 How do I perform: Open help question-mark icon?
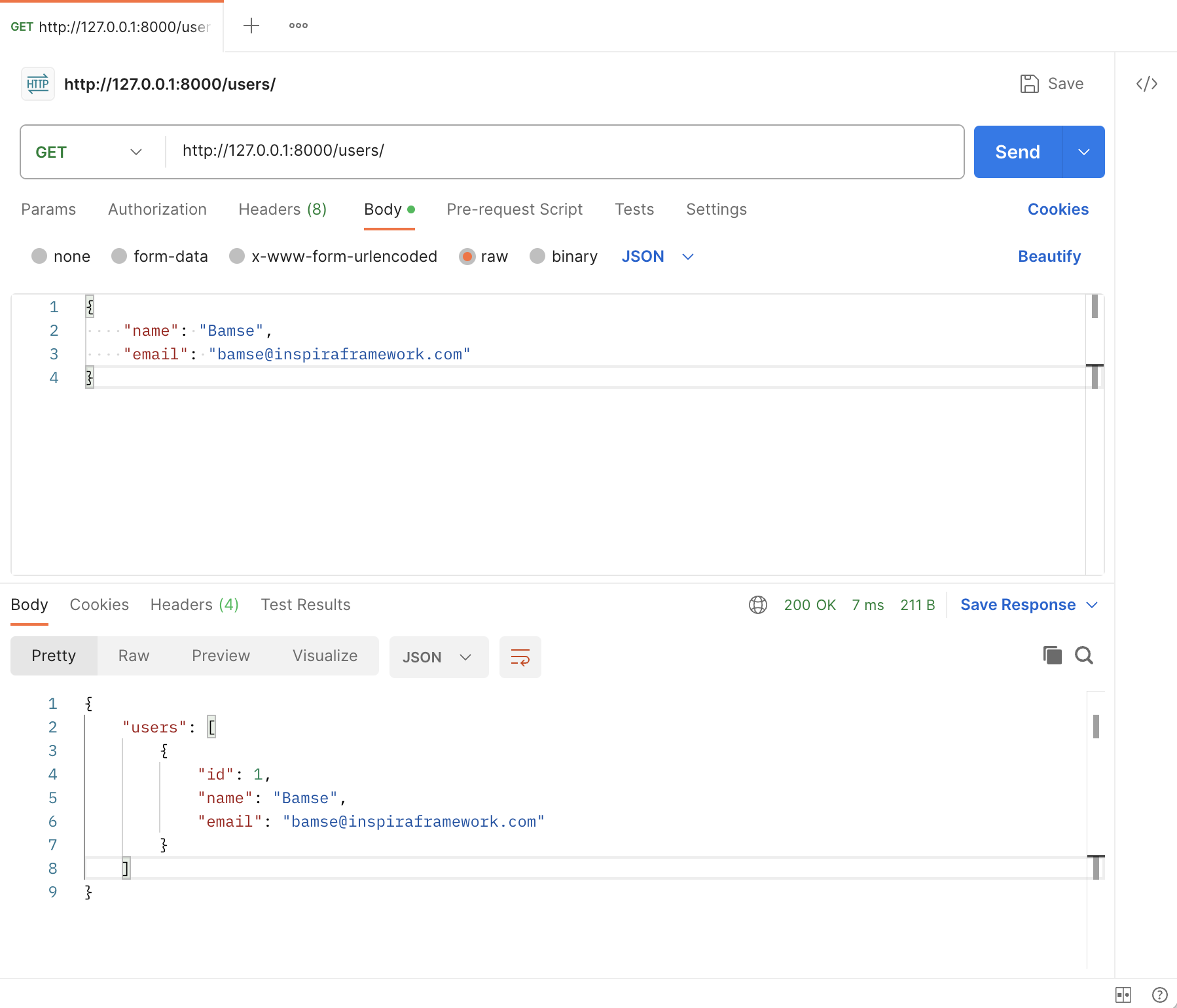(1159, 995)
